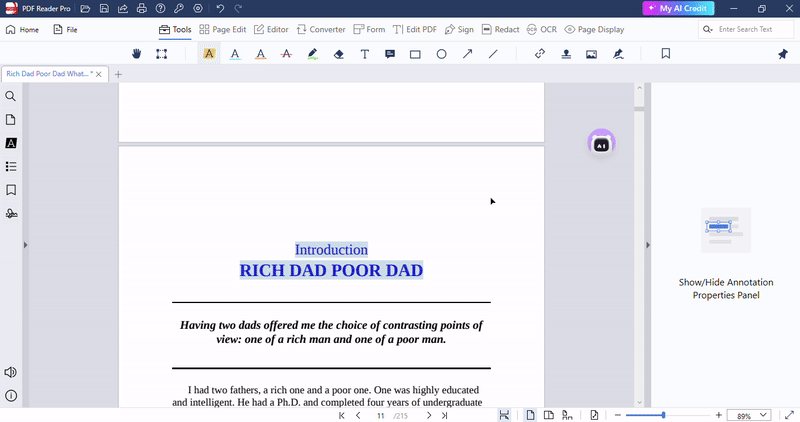Open the Redact tab
The image size is (800, 422).
click(501, 30)
